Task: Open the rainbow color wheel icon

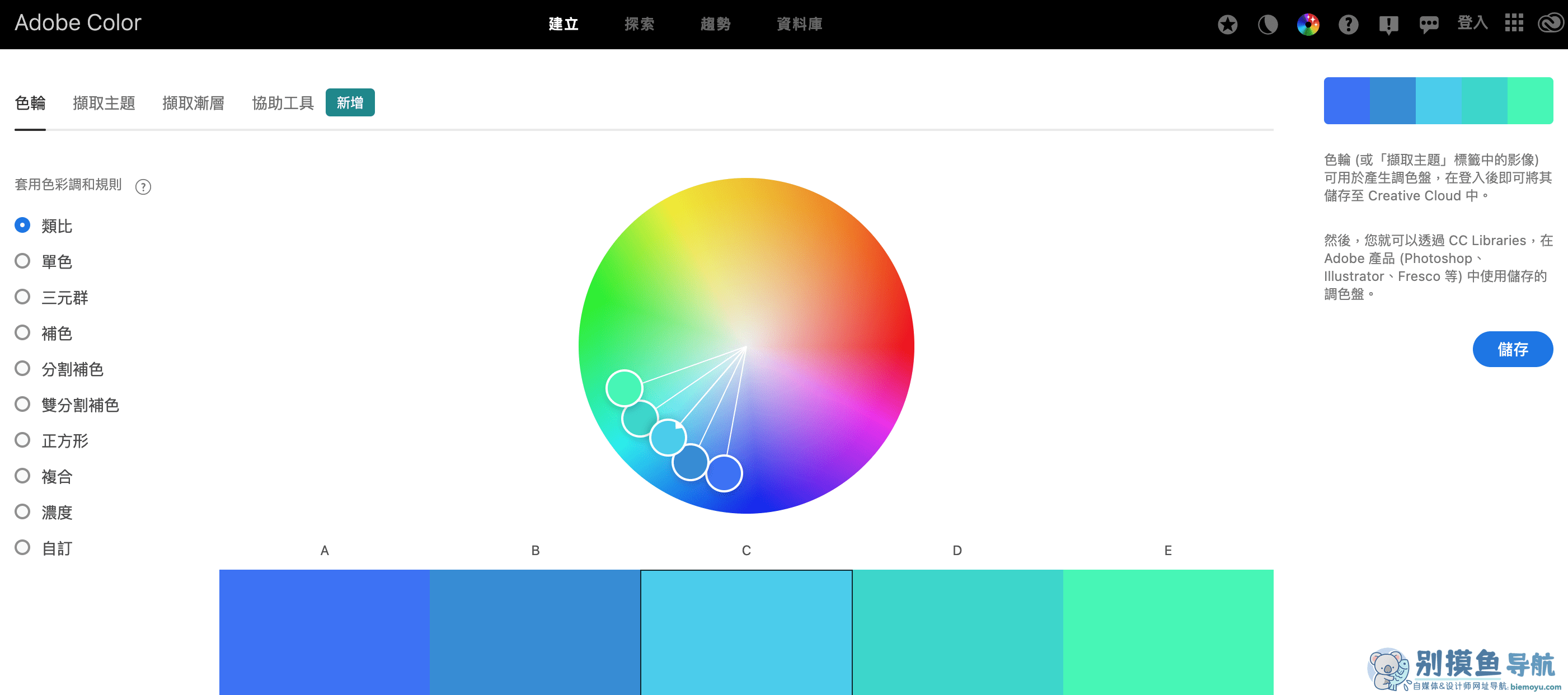Action: 1307,25
